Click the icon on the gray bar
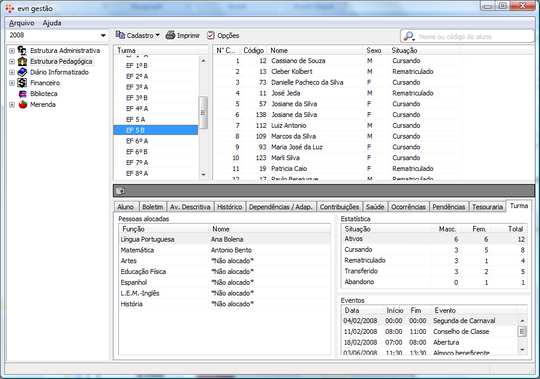540x379 pixels. pos(120,190)
